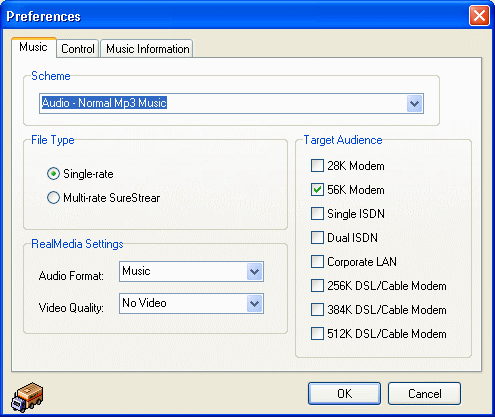This screenshot has height=417, width=495.
Task: Enable the Single ISDN checkbox
Action: (x=317, y=214)
